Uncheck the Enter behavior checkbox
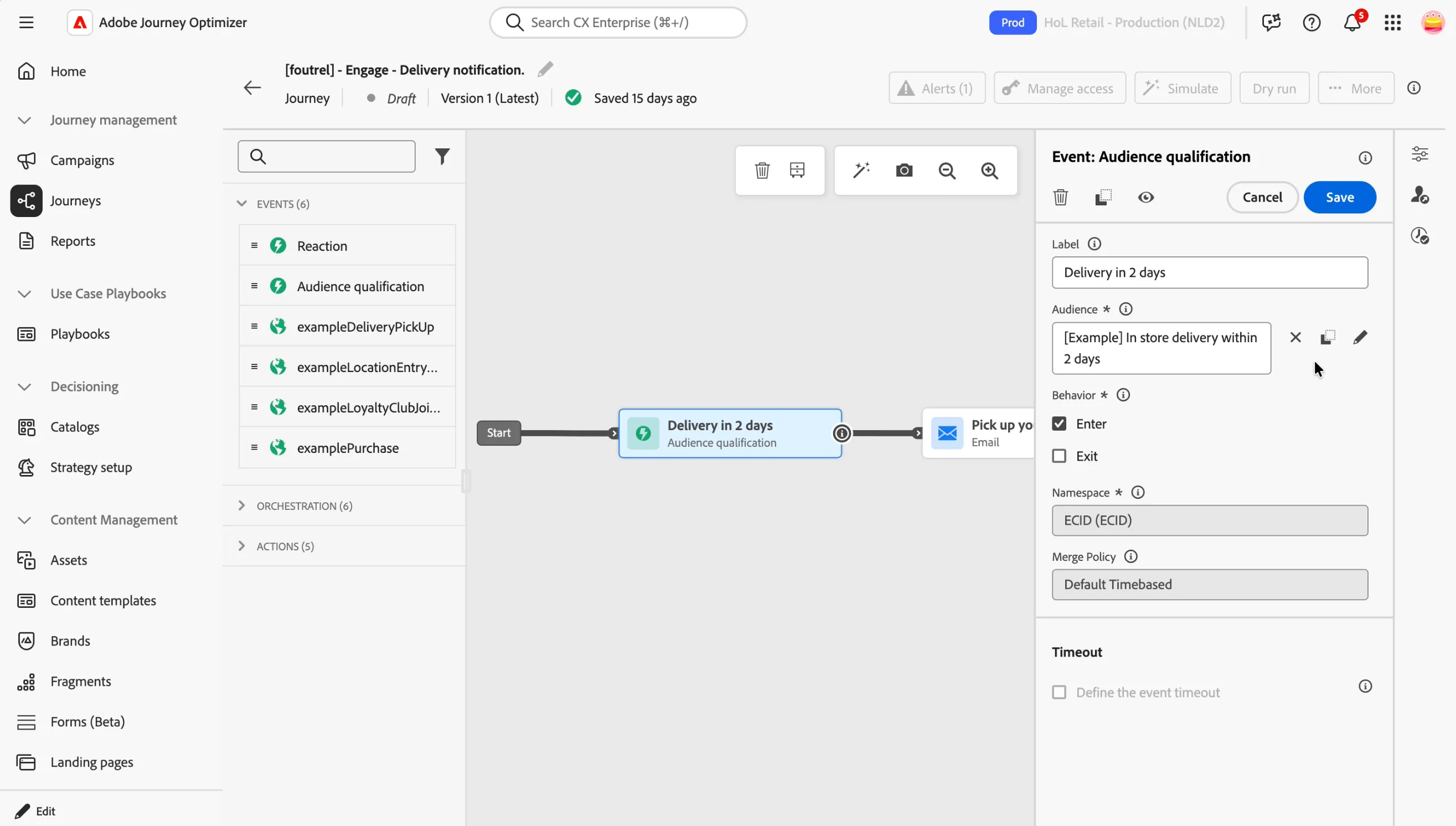1456x826 pixels. pos(1059,424)
